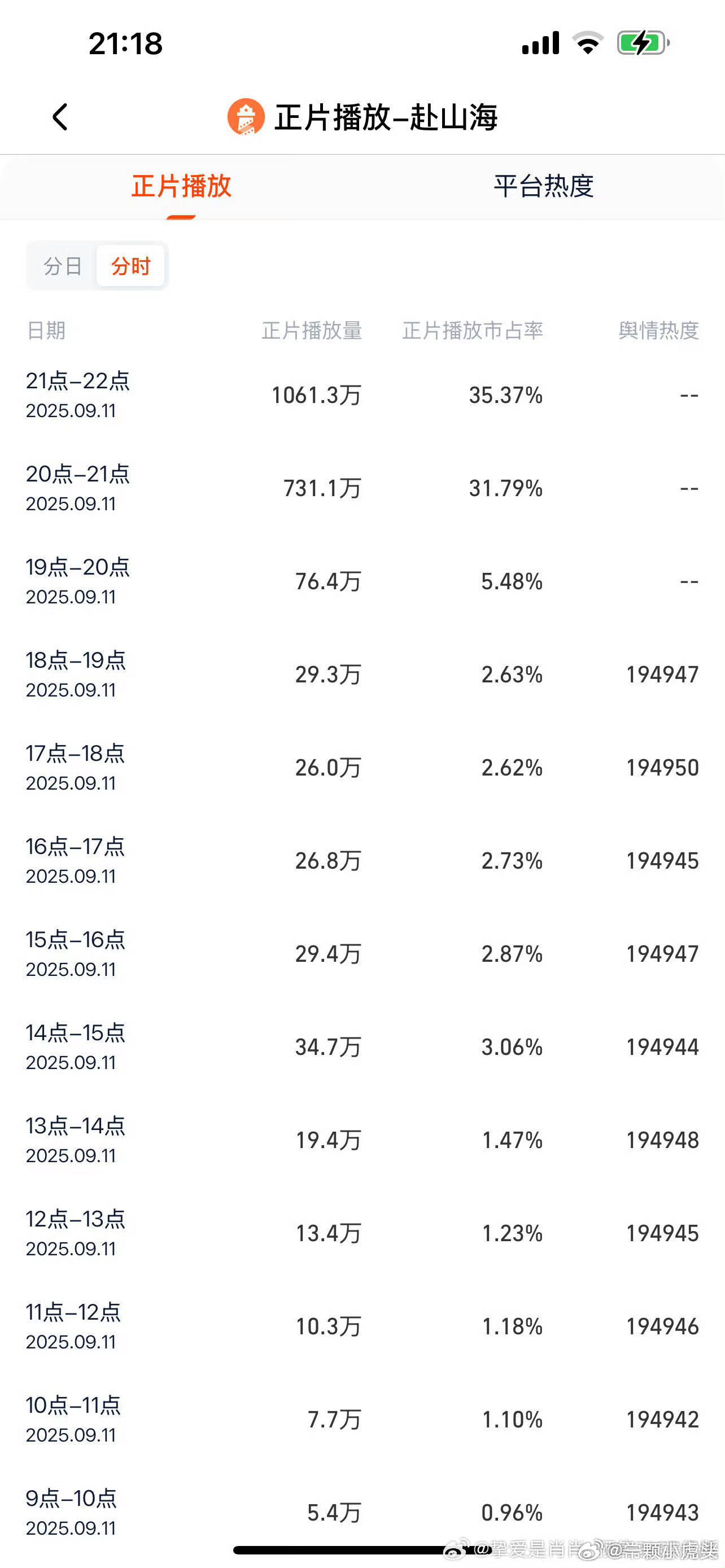This screenshot has height=1568, width=725.
Task: Select the 分时 hourly view toggle
Action: coord(130,266)
